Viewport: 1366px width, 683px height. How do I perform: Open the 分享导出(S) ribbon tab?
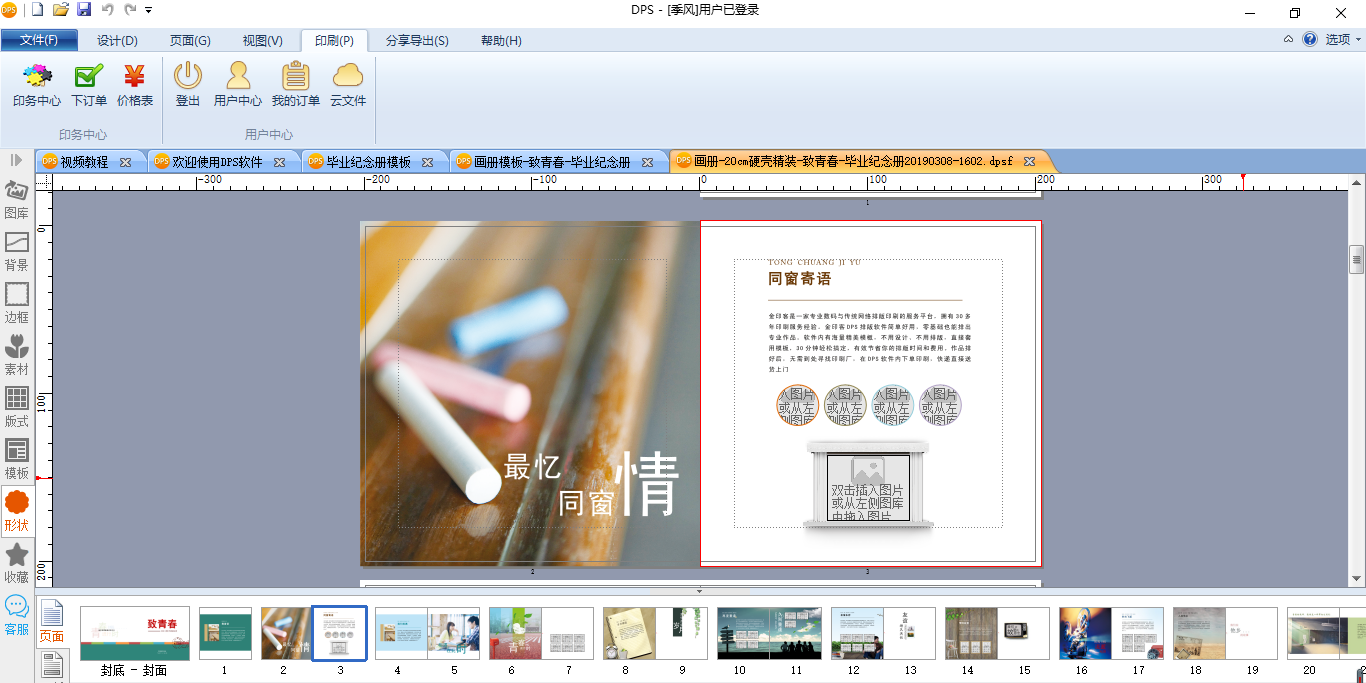click(417, 41)
